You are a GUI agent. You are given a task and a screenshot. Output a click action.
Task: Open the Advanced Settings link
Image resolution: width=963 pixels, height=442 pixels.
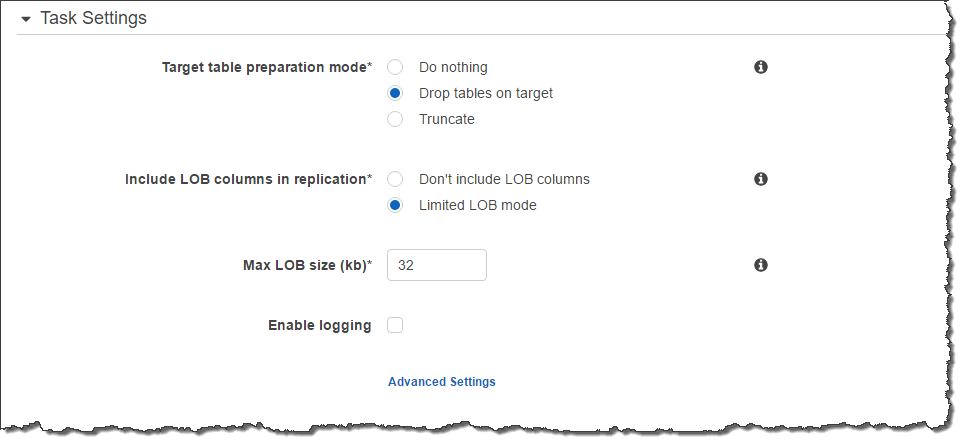(441, 381)
